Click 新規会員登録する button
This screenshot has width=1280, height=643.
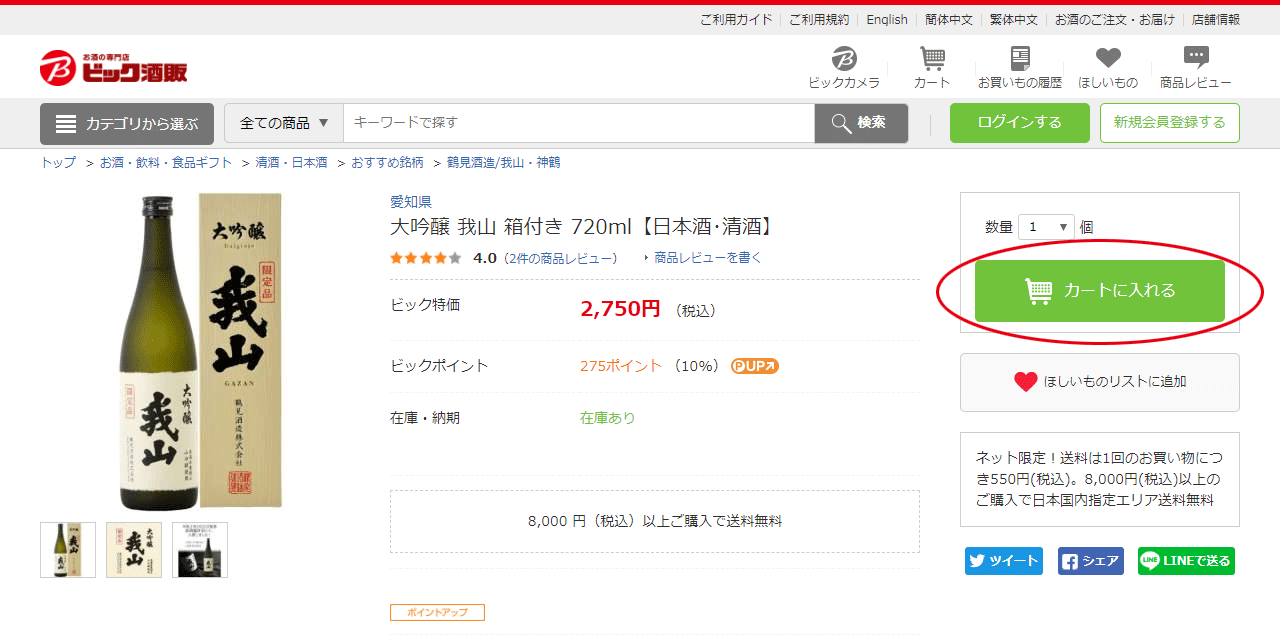click(1170, 123)
